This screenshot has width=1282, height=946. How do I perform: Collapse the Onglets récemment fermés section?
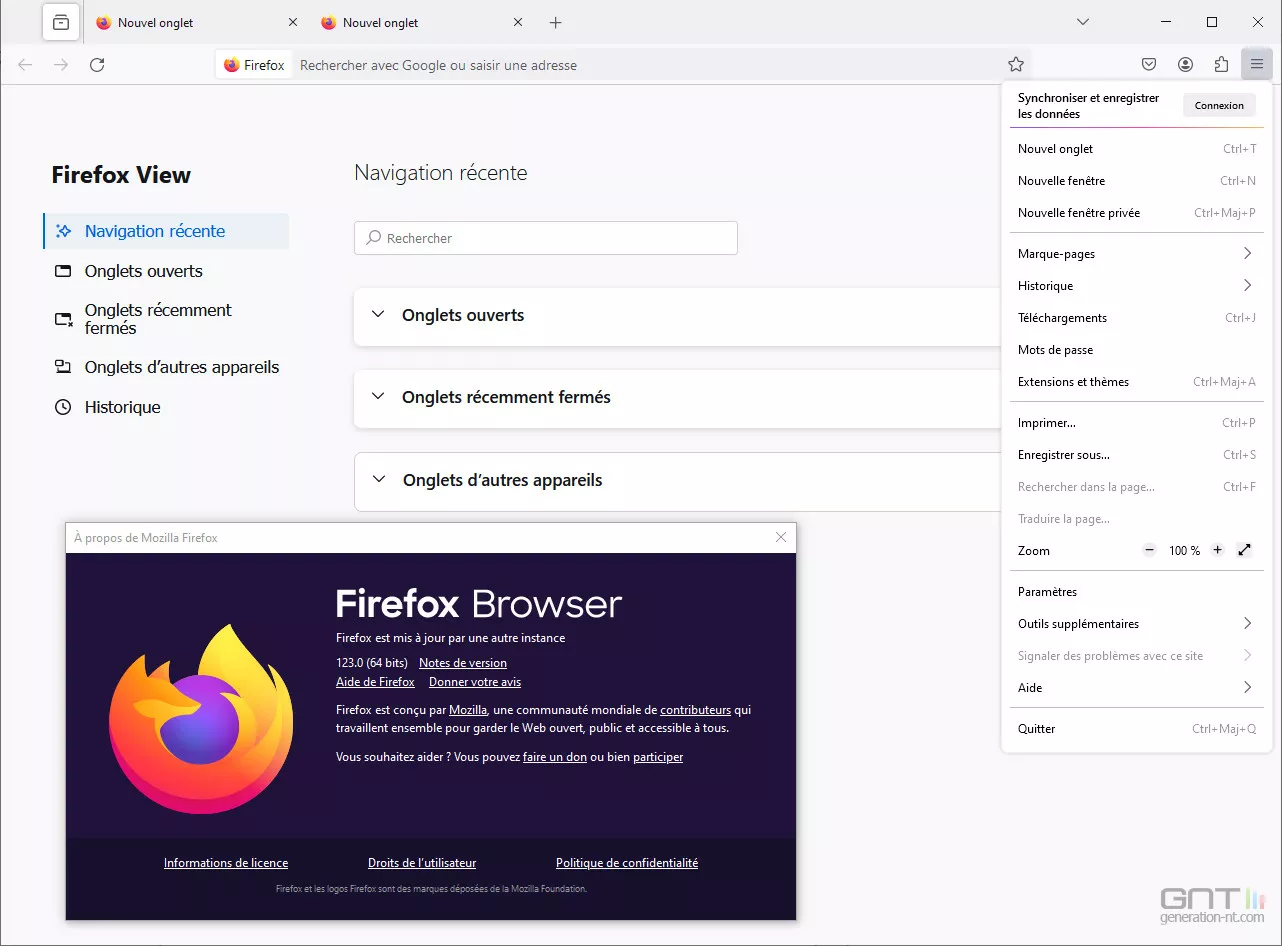378,397
